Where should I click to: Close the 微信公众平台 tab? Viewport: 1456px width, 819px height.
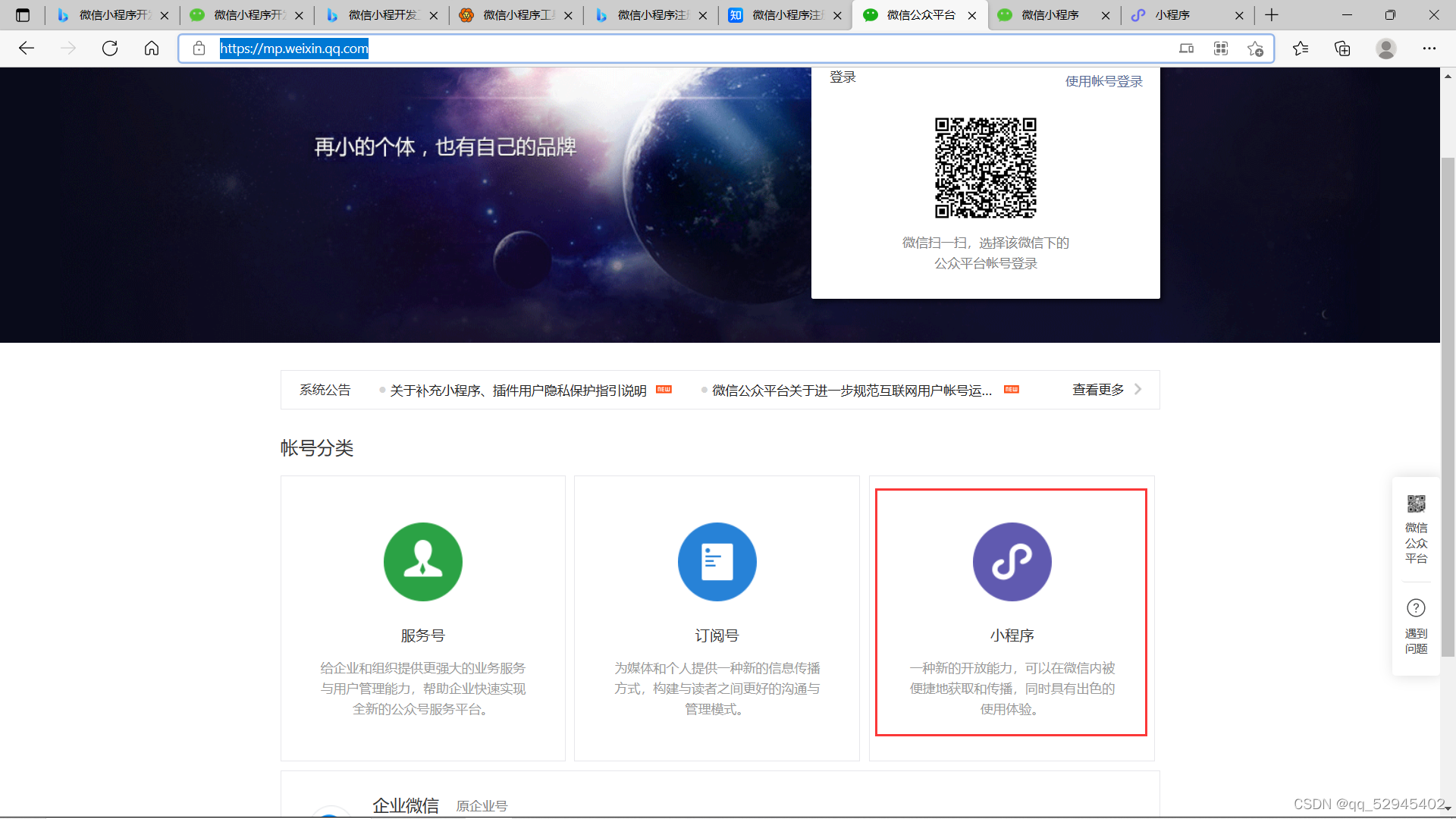pyautogui.click(x=972, y=15)
